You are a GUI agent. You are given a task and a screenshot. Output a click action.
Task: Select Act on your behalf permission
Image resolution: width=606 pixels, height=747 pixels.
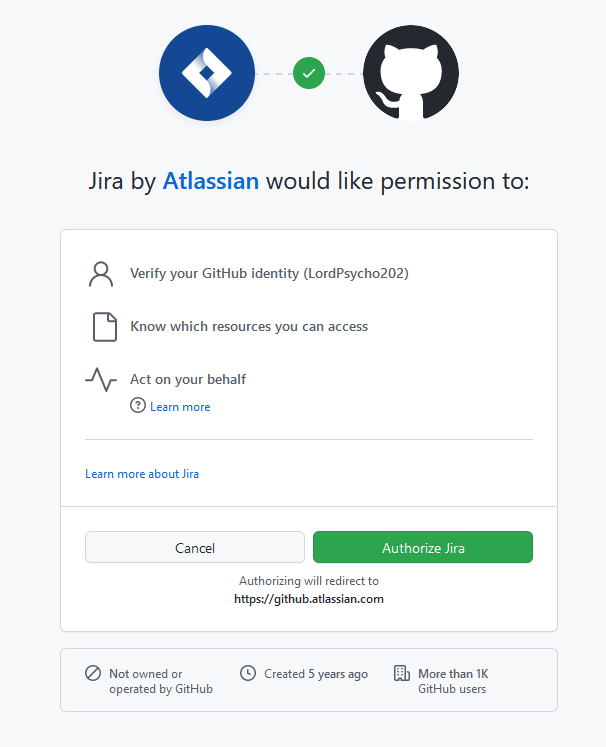pos(188,379)
